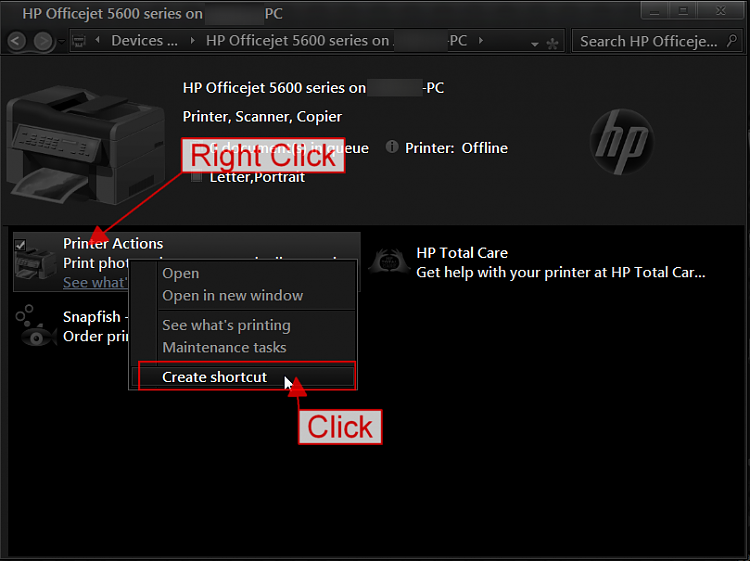Choose Open in the context menu
This screenshot has width=750, height=561.
[244, 273]
